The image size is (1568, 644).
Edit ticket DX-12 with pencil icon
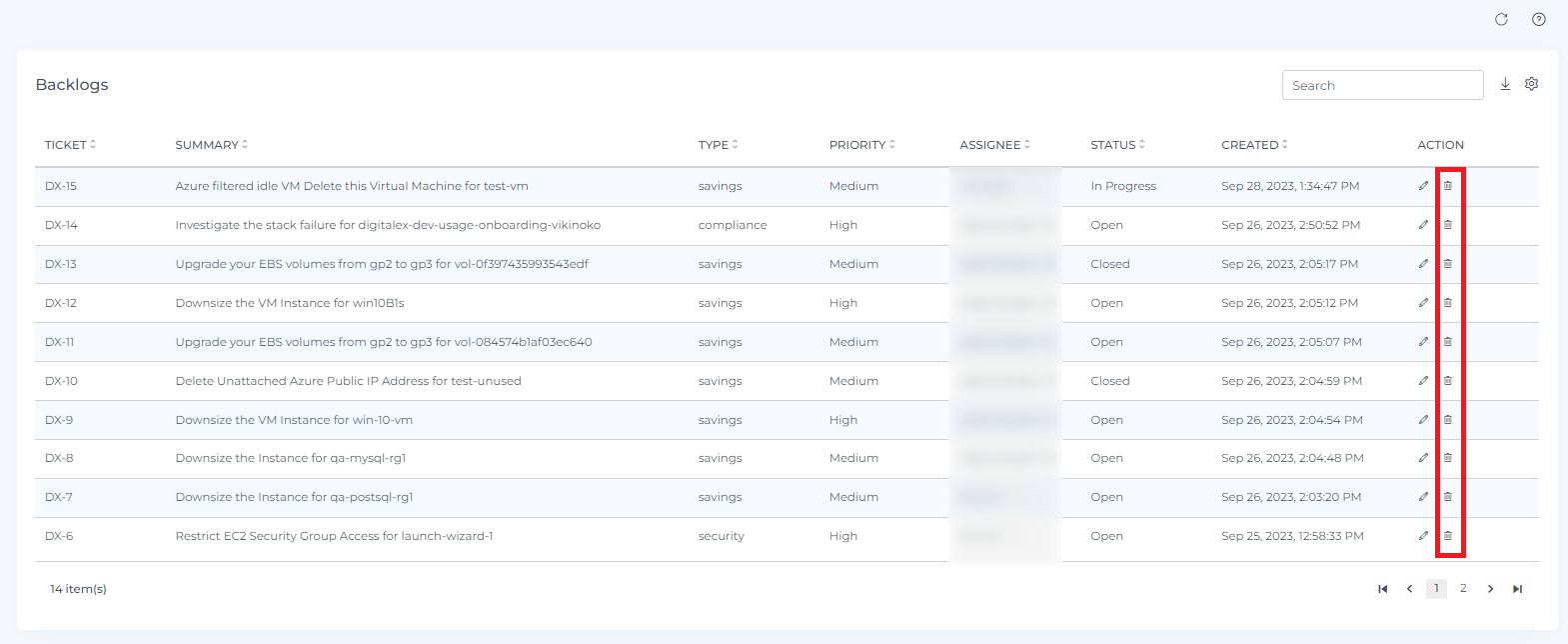click(x=1423, y=303)
